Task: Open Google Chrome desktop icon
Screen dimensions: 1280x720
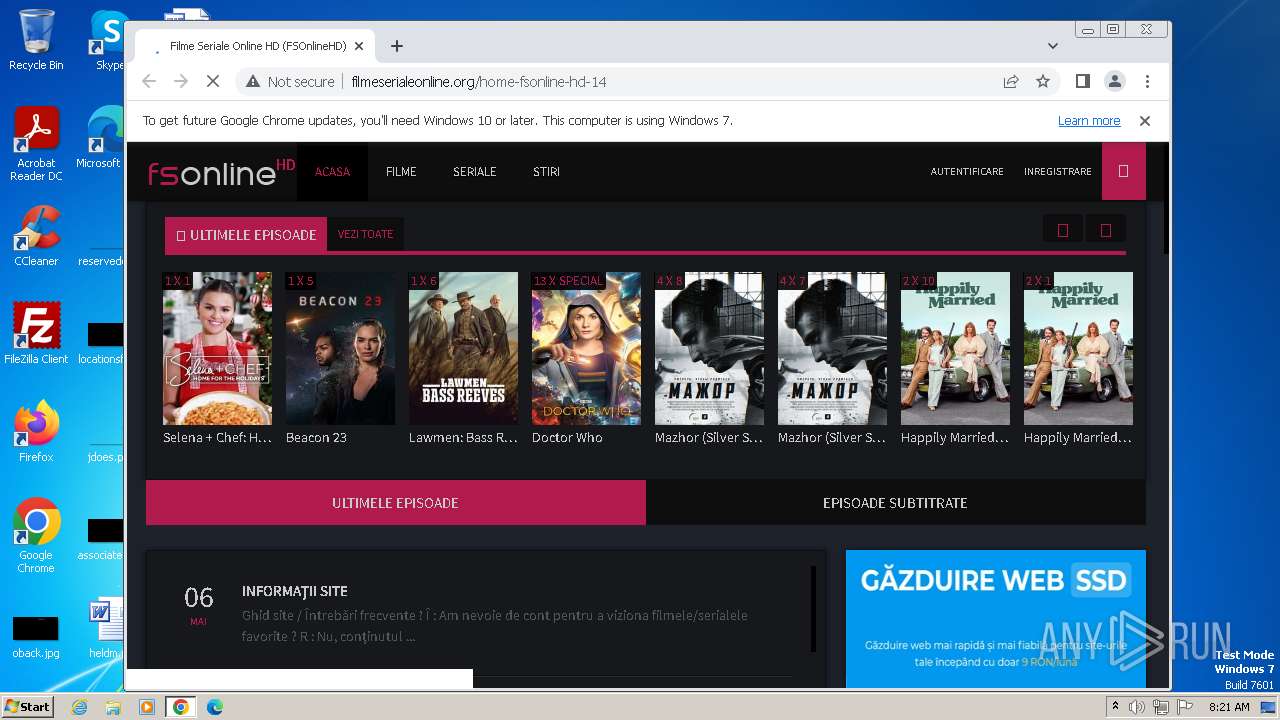Action: click(x=36, y=536)
